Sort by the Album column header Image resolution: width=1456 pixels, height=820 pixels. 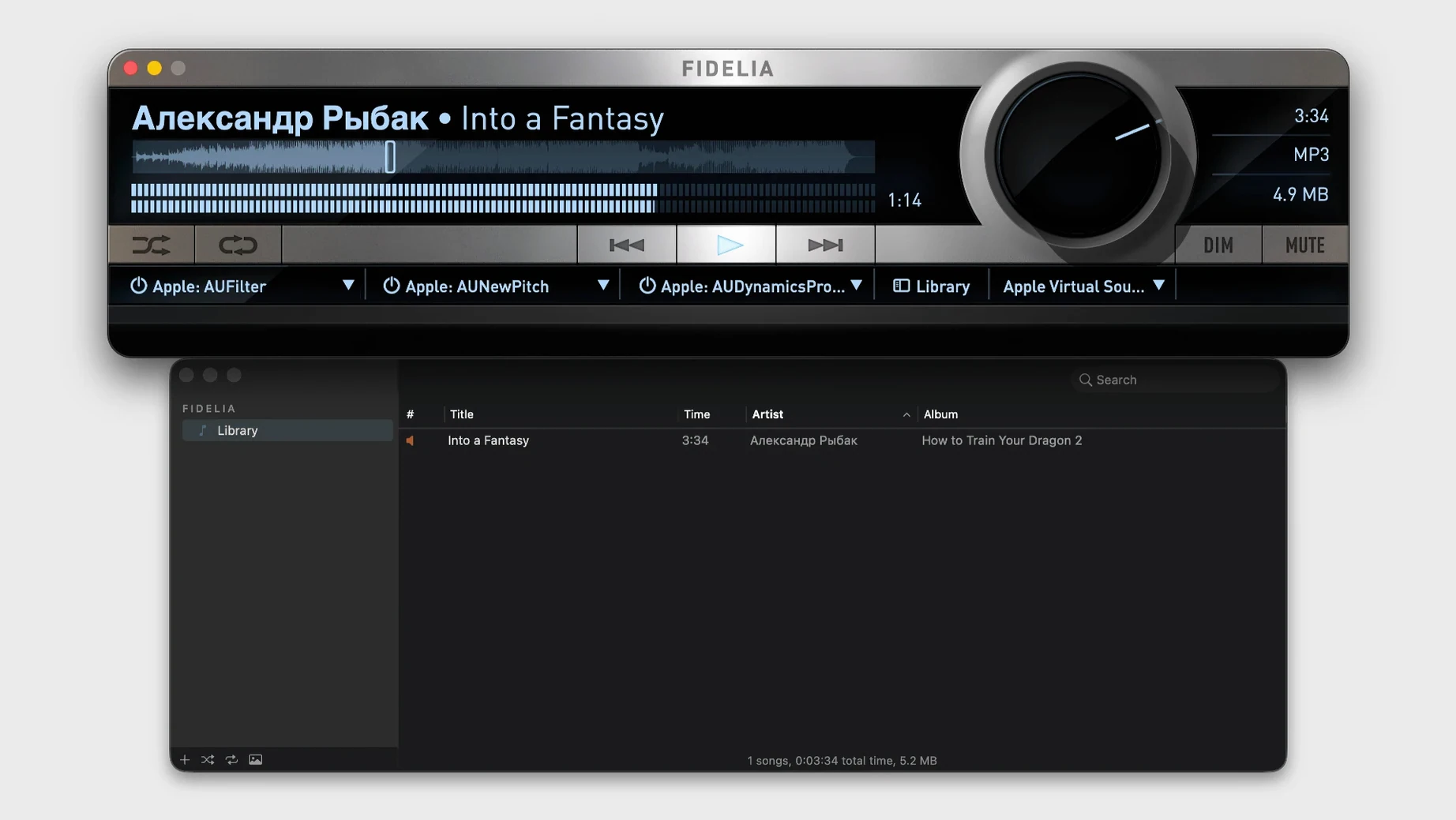[x=941, y=414]
